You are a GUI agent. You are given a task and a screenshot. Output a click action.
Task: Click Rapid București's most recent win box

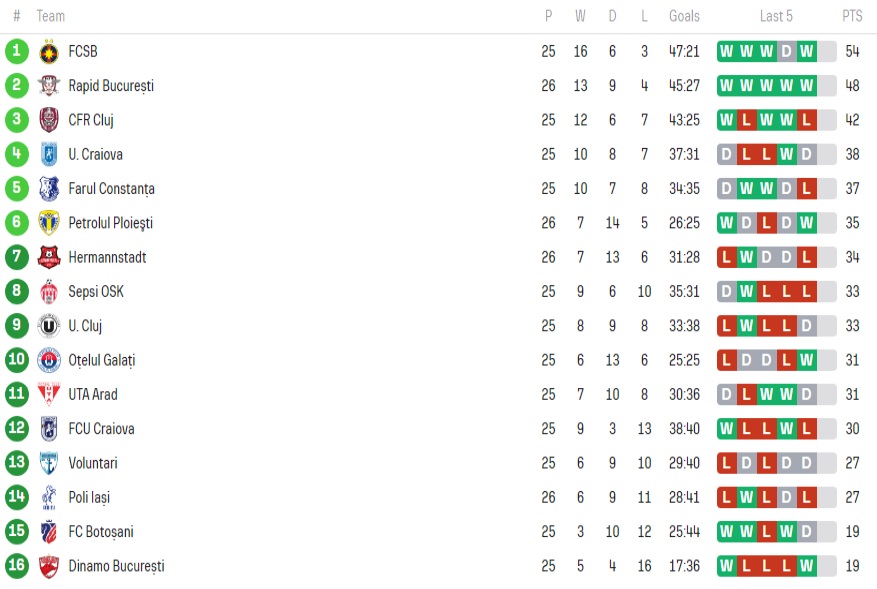tap(806, 86)
